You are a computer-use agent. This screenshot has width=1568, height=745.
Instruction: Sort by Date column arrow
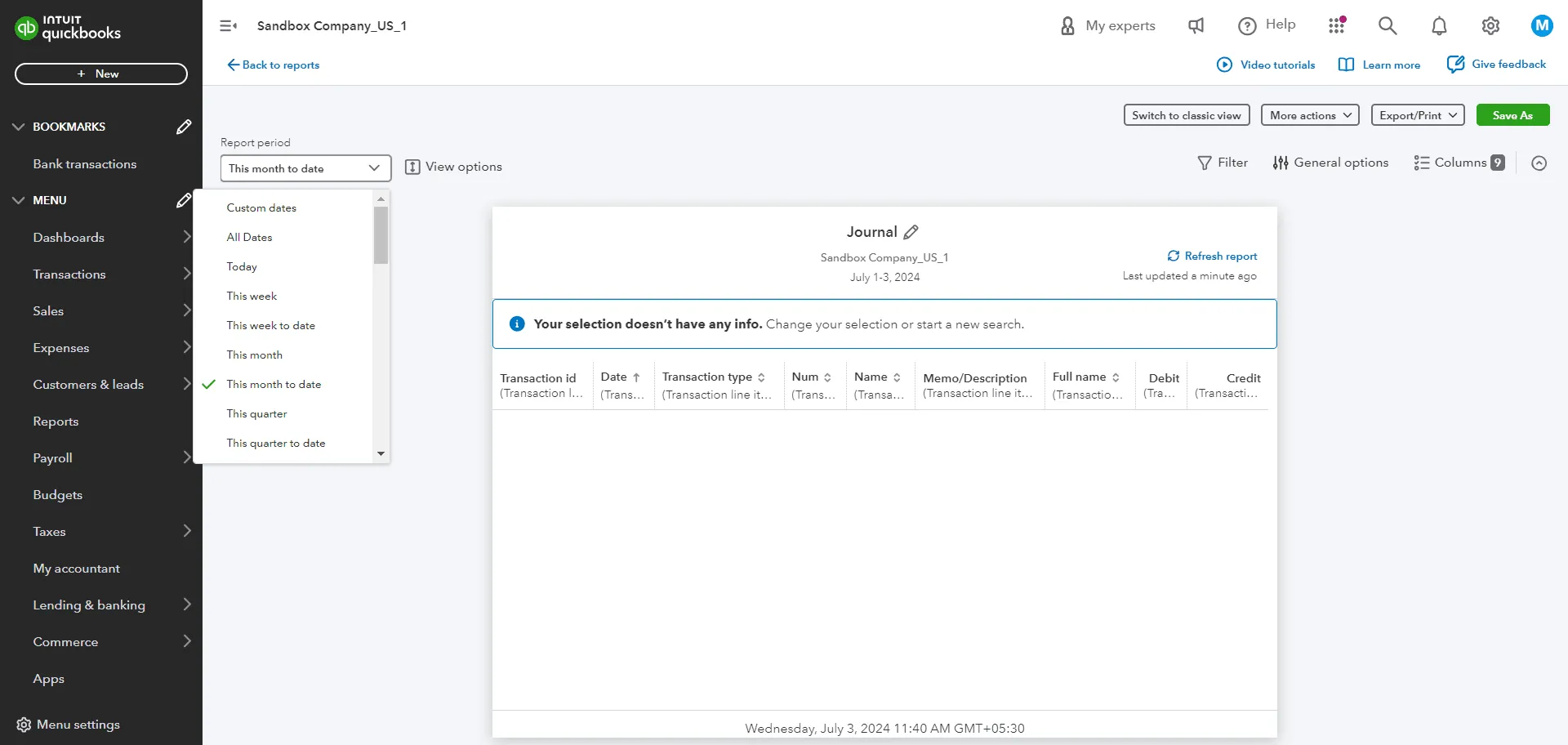636,377
